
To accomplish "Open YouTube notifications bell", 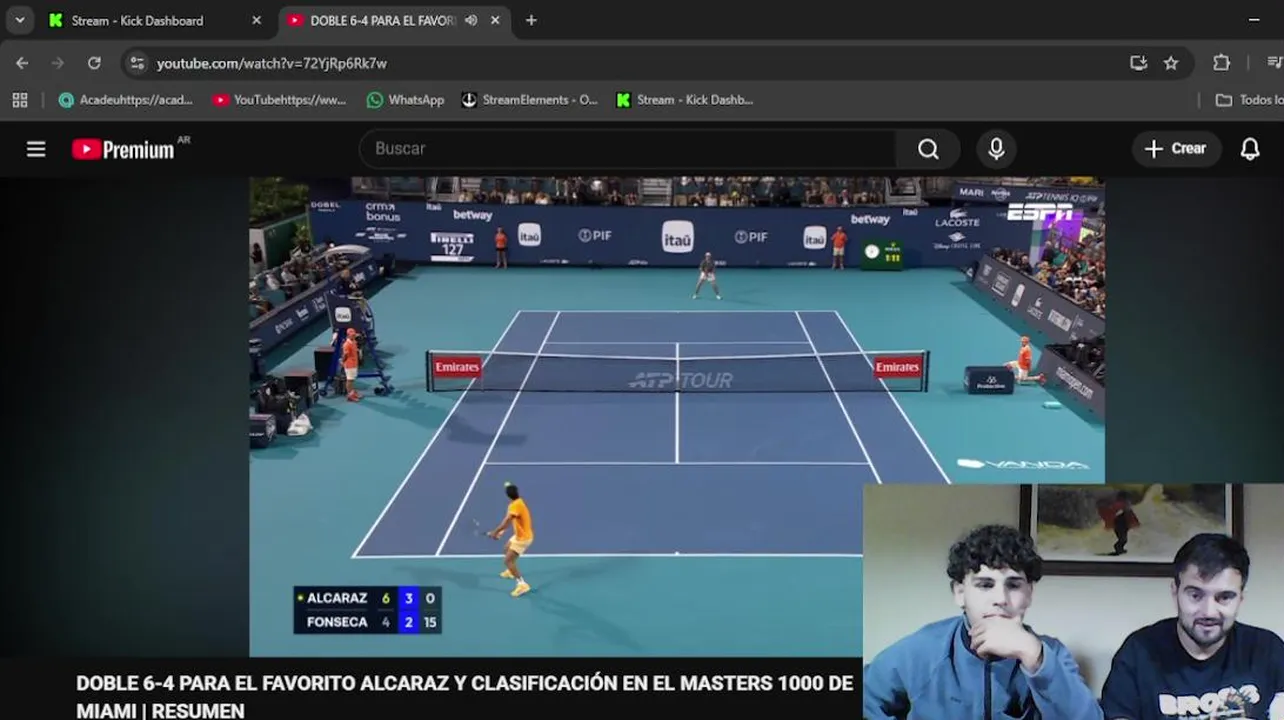I will click(x=1250, y=149).
